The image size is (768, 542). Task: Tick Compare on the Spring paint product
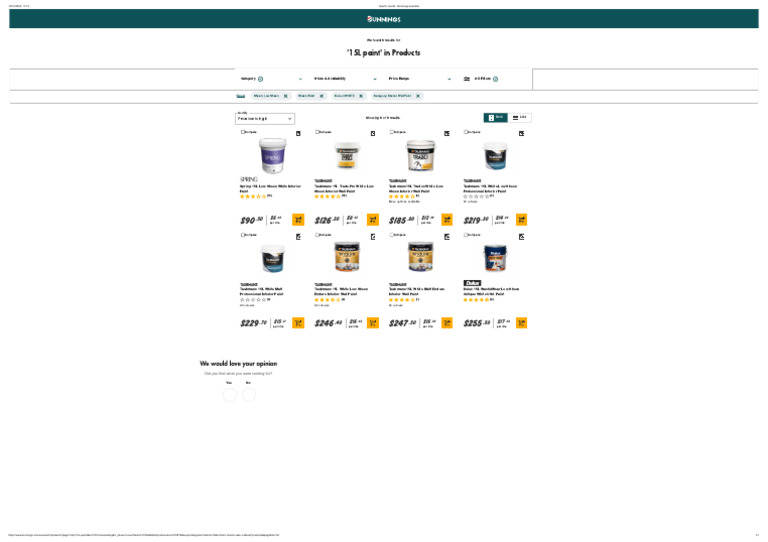[242, 132]
